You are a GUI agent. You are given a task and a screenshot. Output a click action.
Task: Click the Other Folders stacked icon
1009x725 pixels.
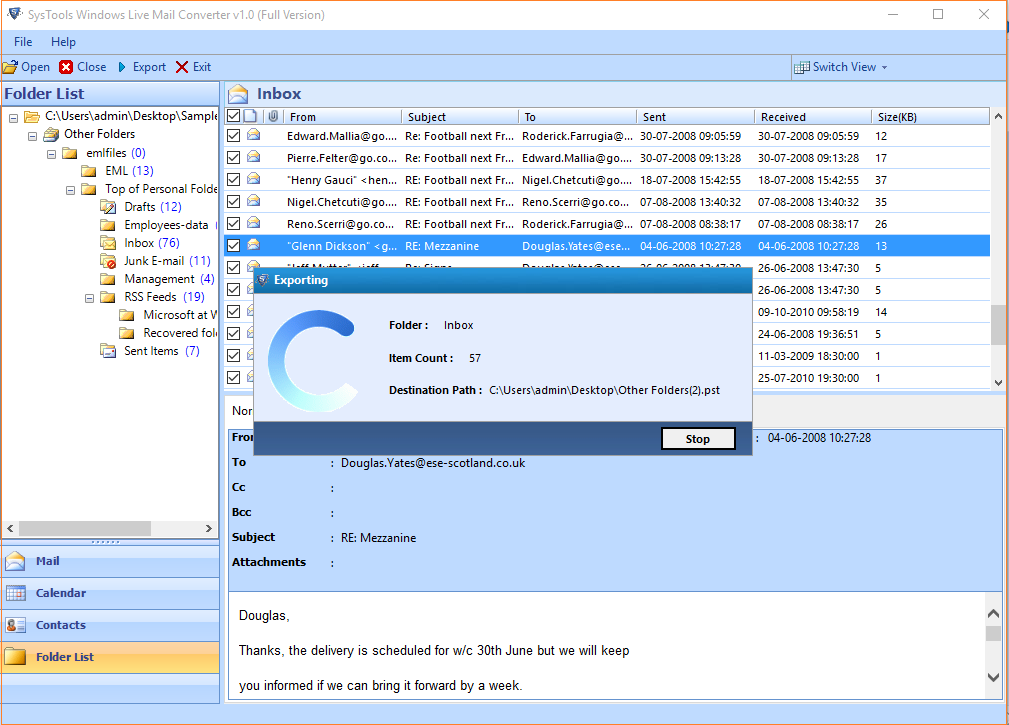tap(51, 134)
